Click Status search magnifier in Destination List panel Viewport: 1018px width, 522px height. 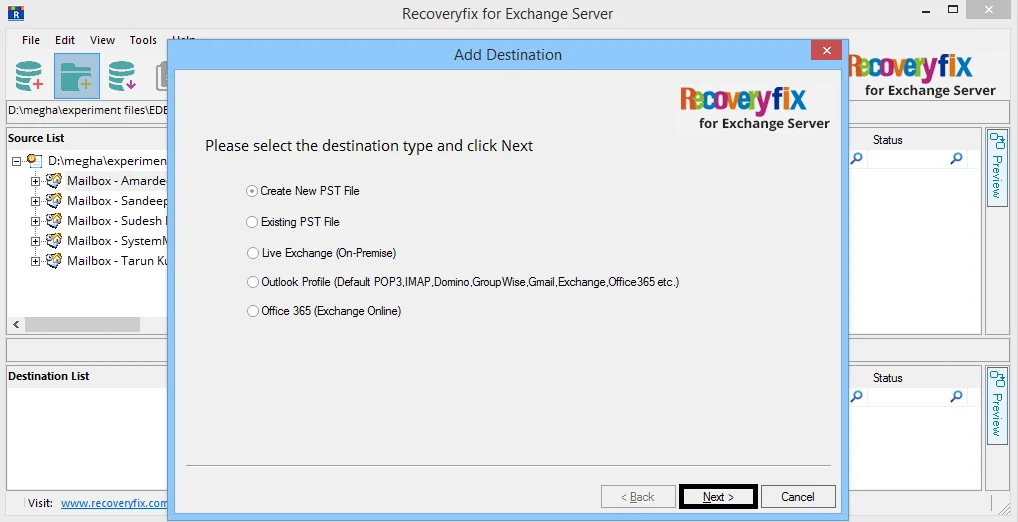(956, 396)
